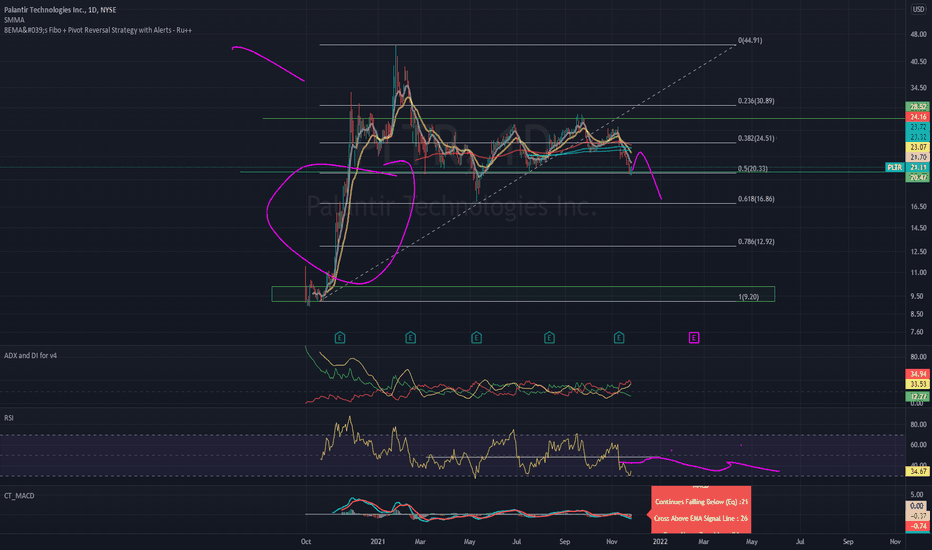This screenshot has height=550, width=932.
Task: Select the PLTR symbol price tag
Action: (x=894, y=168)
